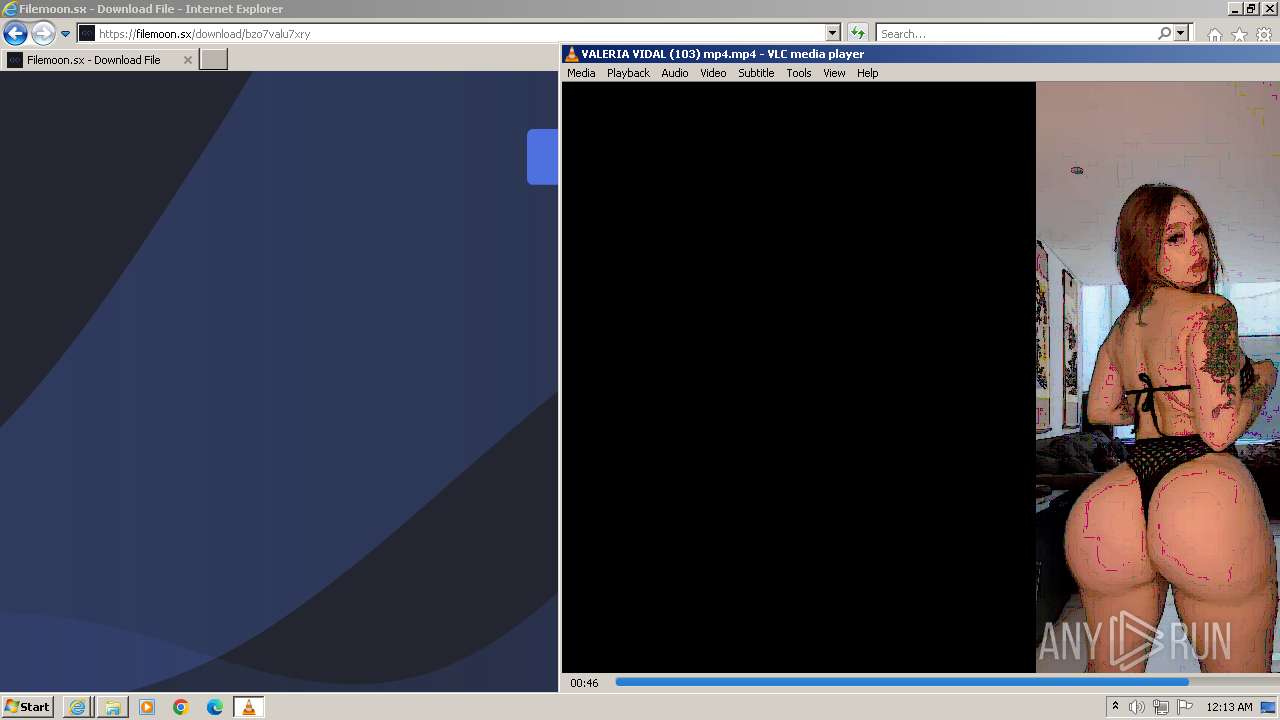The image size is (1280, 720).
Task: Click the VLC cone title bar icon
Action: (x=571, y=54)
